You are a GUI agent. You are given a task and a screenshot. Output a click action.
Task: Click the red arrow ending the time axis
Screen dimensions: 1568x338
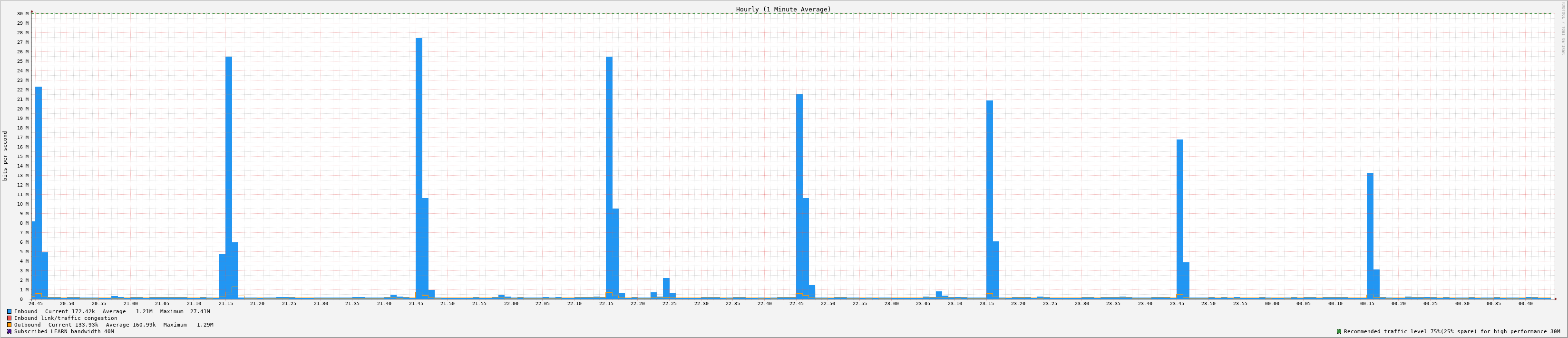(x=1555, y=299)
